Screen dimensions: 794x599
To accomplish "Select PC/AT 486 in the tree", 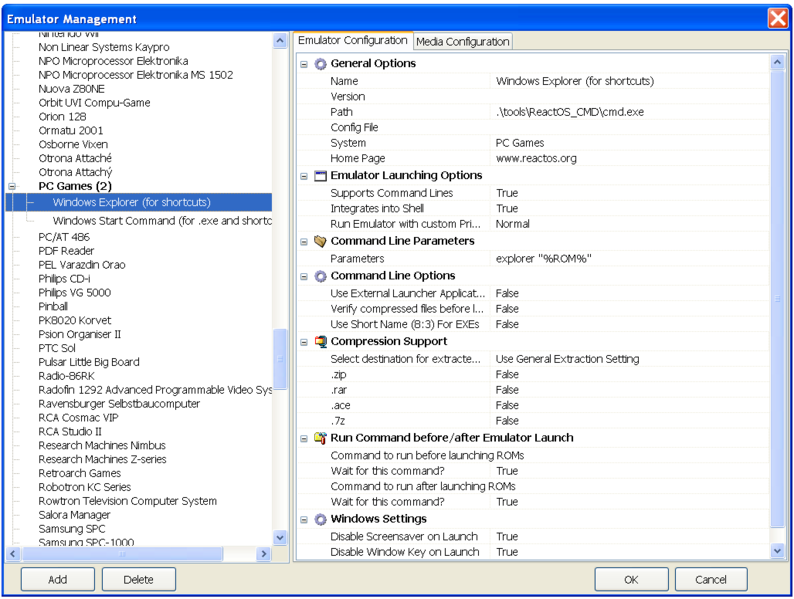I will coord(64,237).
